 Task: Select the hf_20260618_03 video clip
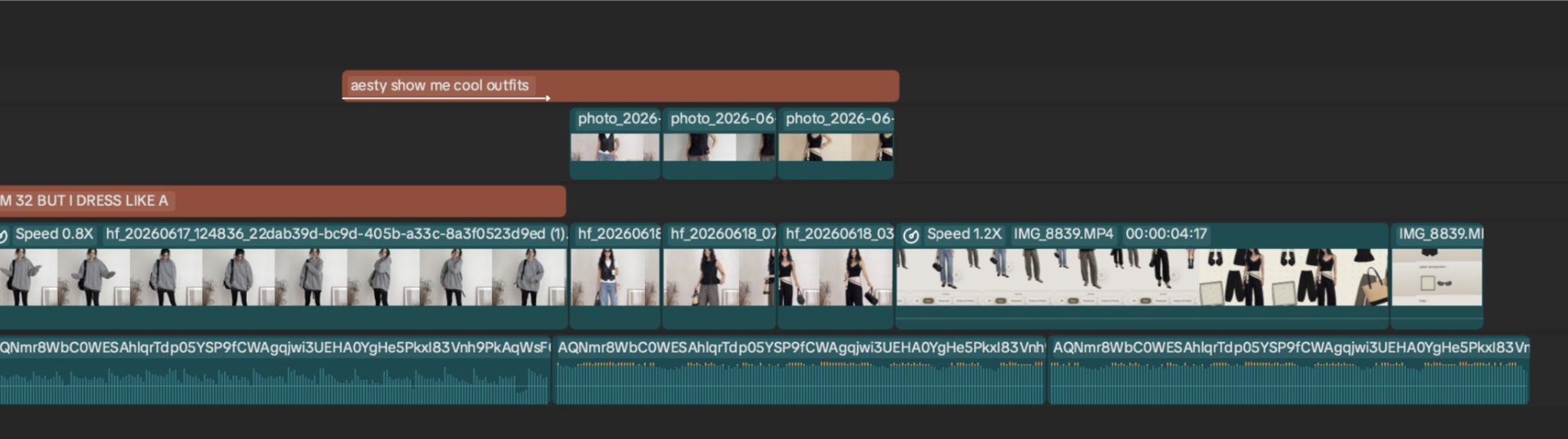tap(836, 276)
